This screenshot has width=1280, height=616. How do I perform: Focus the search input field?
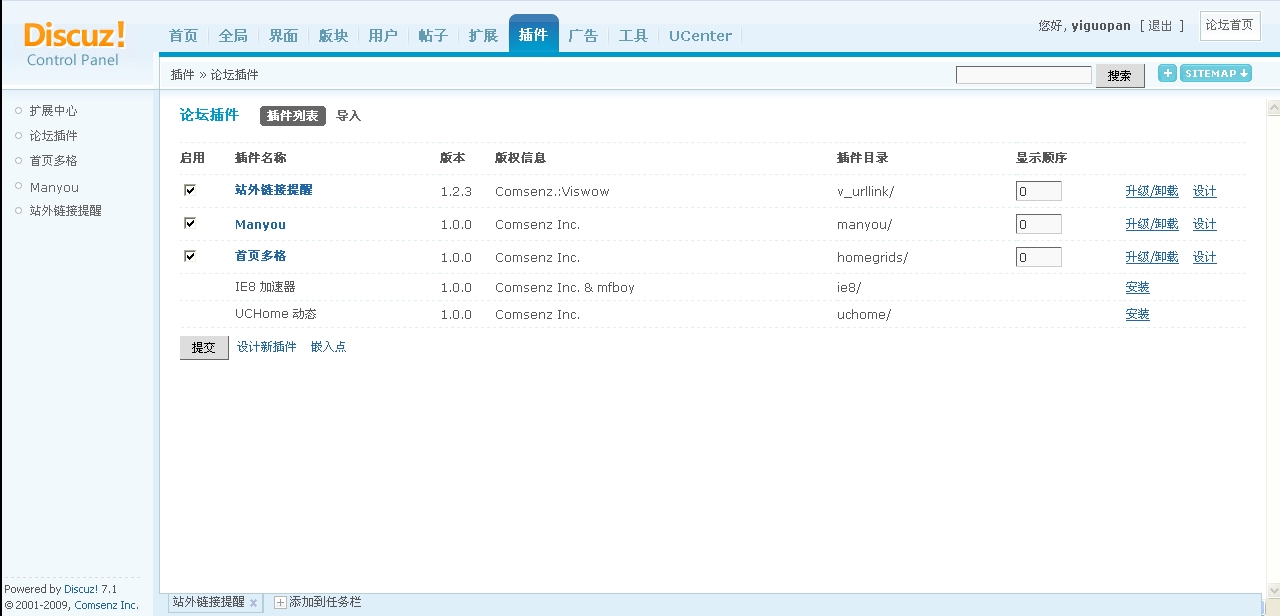click(1024, 75)
